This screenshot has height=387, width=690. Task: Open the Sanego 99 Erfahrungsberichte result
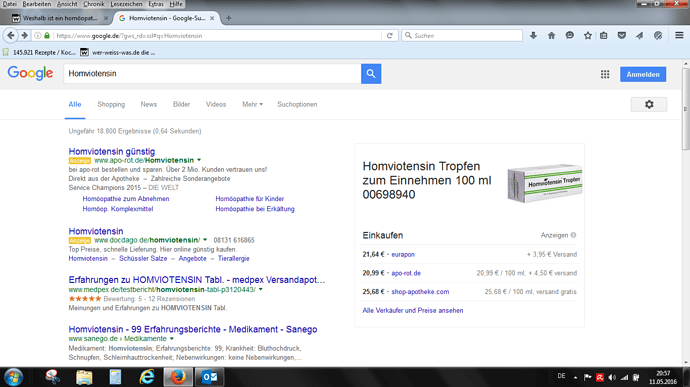[193, 329]
